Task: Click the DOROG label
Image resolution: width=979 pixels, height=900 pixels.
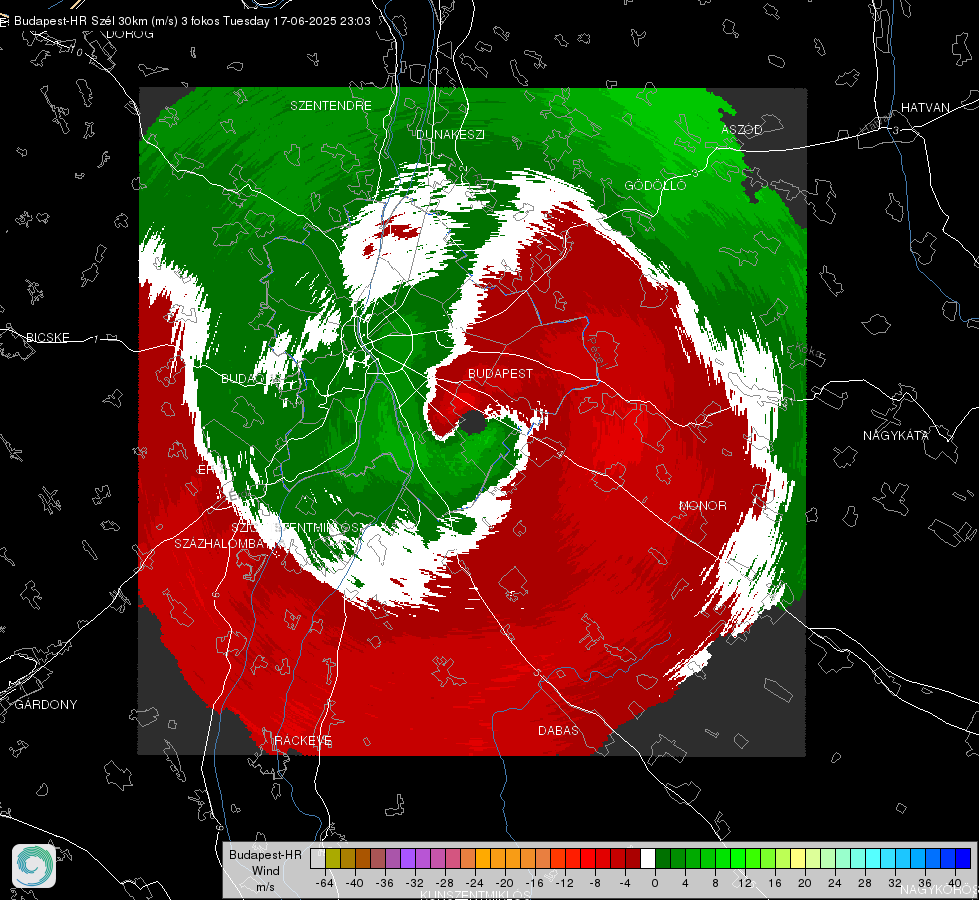Action: click(130, 34)
